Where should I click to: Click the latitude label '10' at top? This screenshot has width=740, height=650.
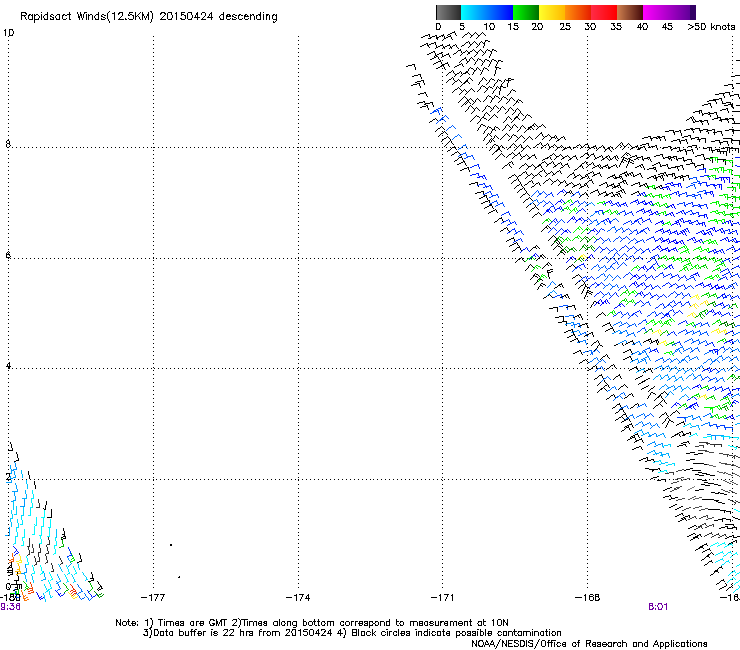point(9,33)
